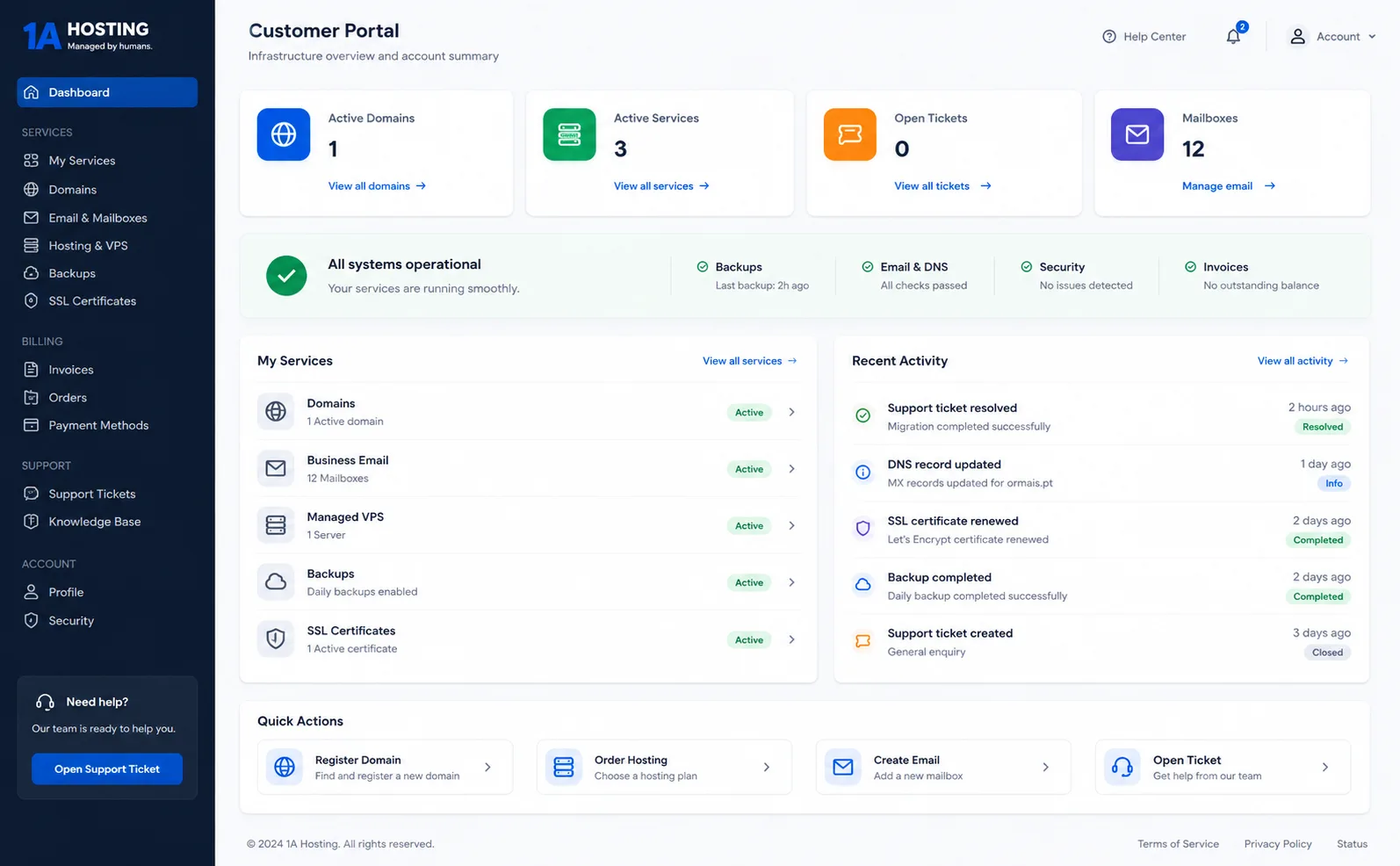
Task: Click the Order Hosting server icon
Action: coord(564,767)
